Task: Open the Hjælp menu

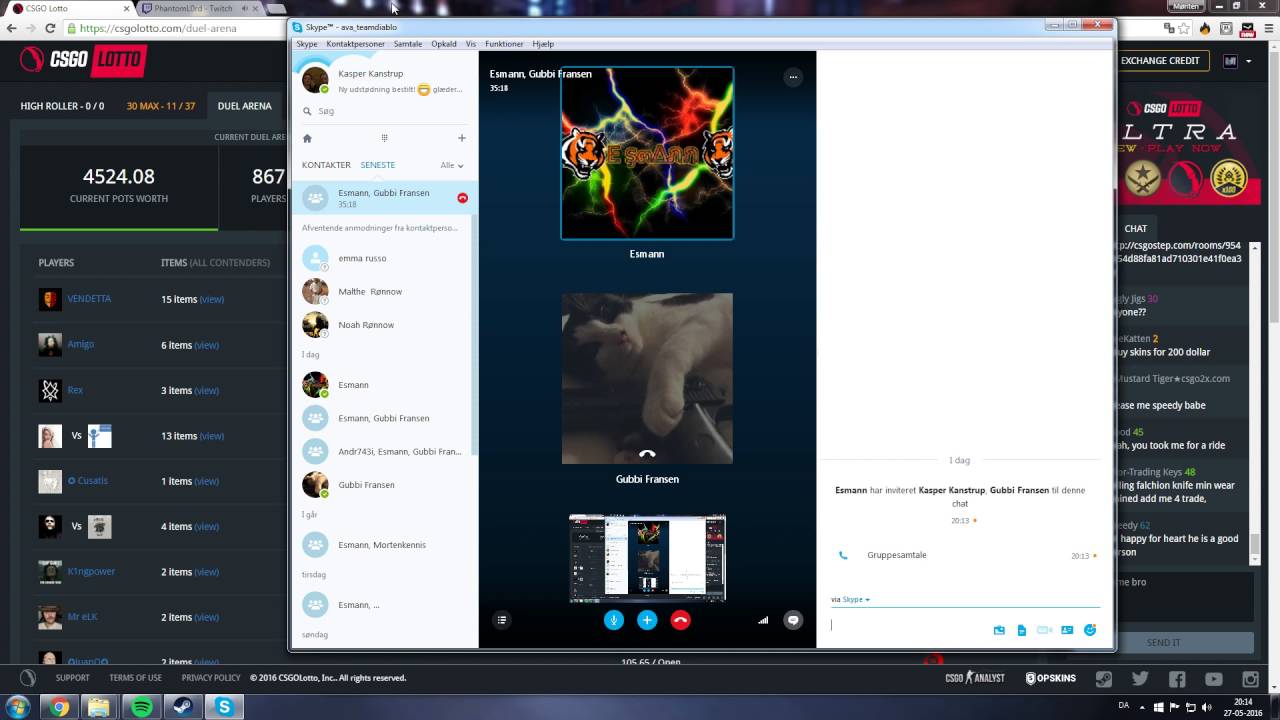Action: point(543,44)
